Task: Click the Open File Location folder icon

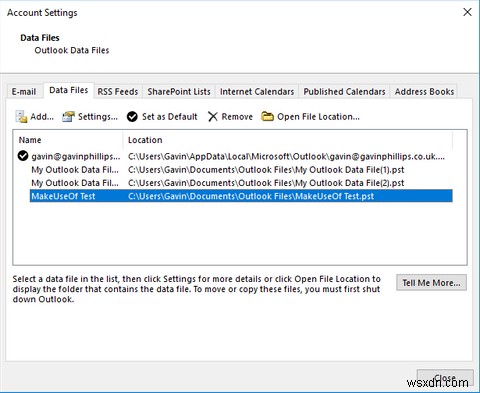Action: point(267,116)
